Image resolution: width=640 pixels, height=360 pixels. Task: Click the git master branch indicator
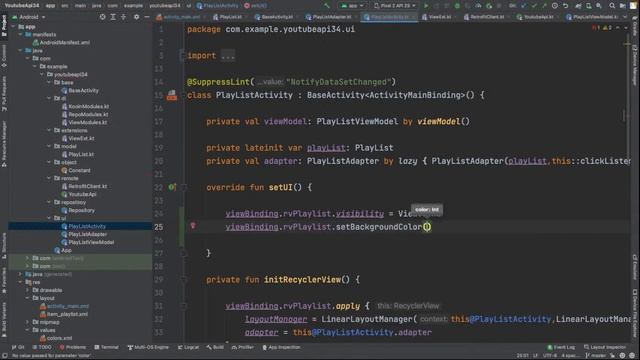click(x=596, y=356)
